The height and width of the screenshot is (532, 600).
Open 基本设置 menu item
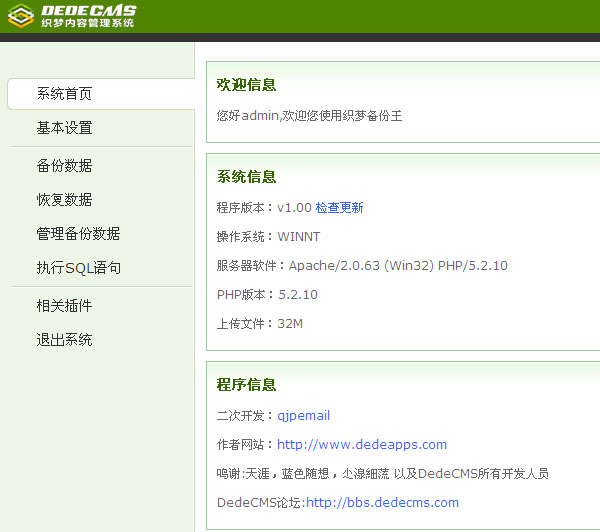coord(64,128)
